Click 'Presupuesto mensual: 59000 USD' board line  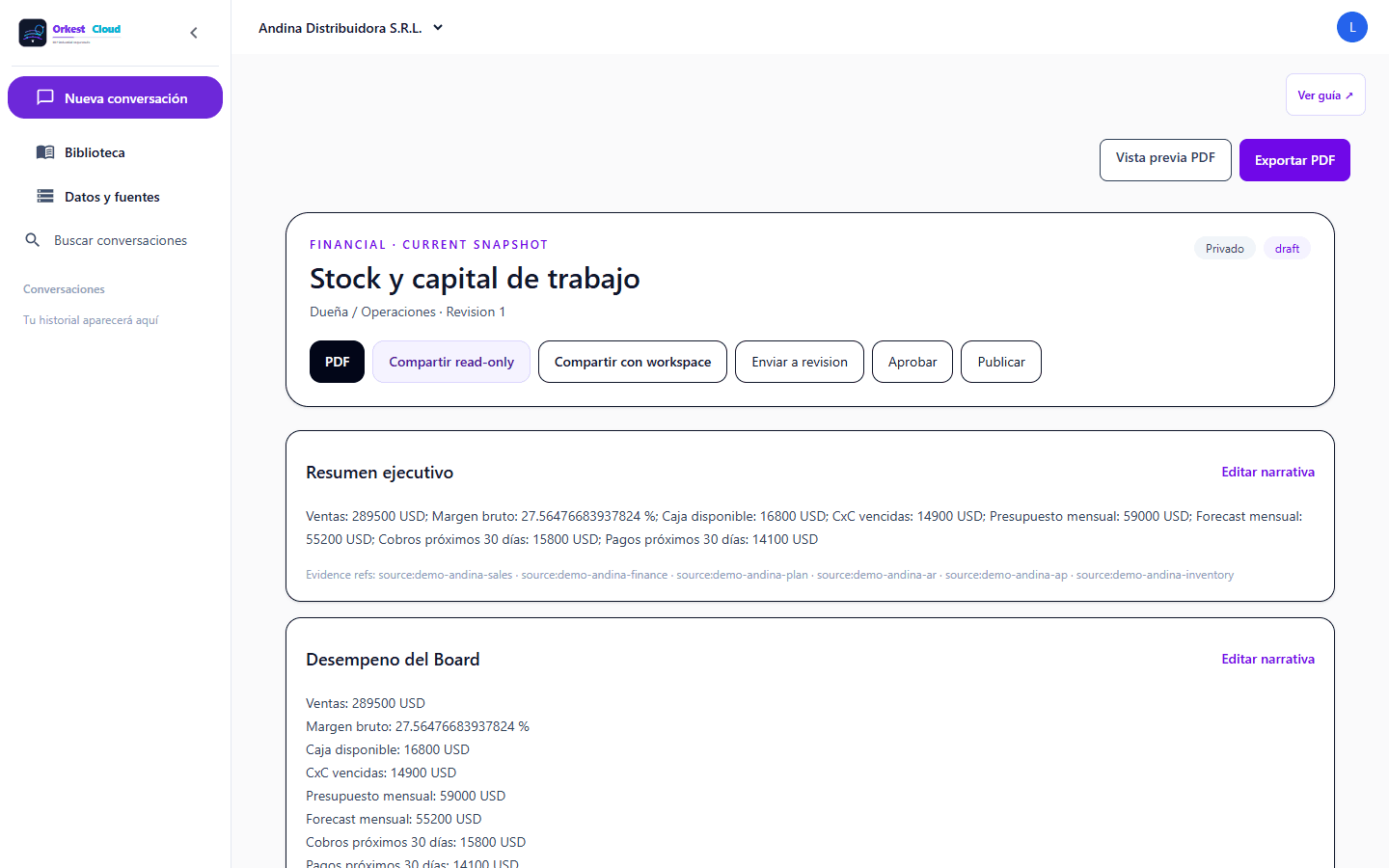pyautogui.click(x=405, y=796)
